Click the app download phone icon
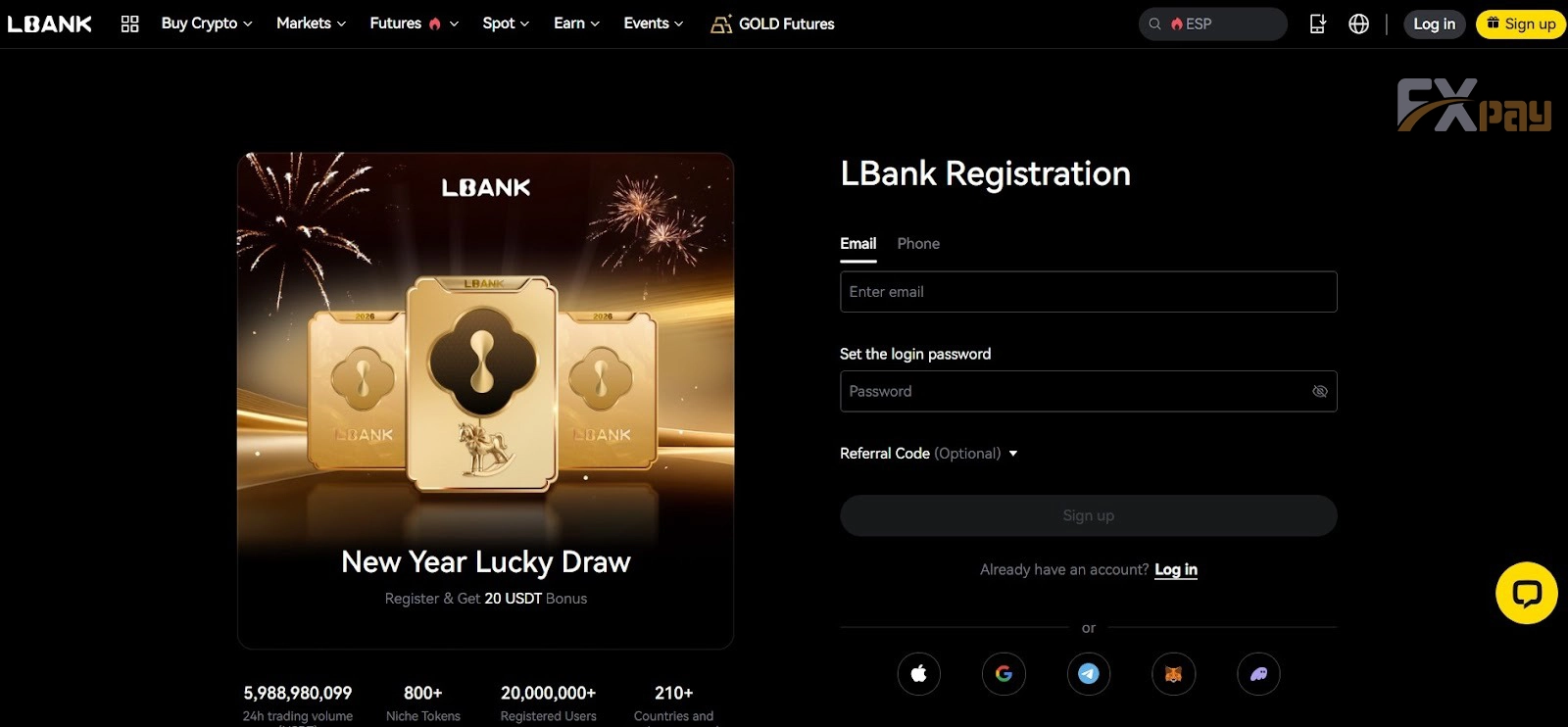Screen dimensions: 1568x727 click(1317, 24)
